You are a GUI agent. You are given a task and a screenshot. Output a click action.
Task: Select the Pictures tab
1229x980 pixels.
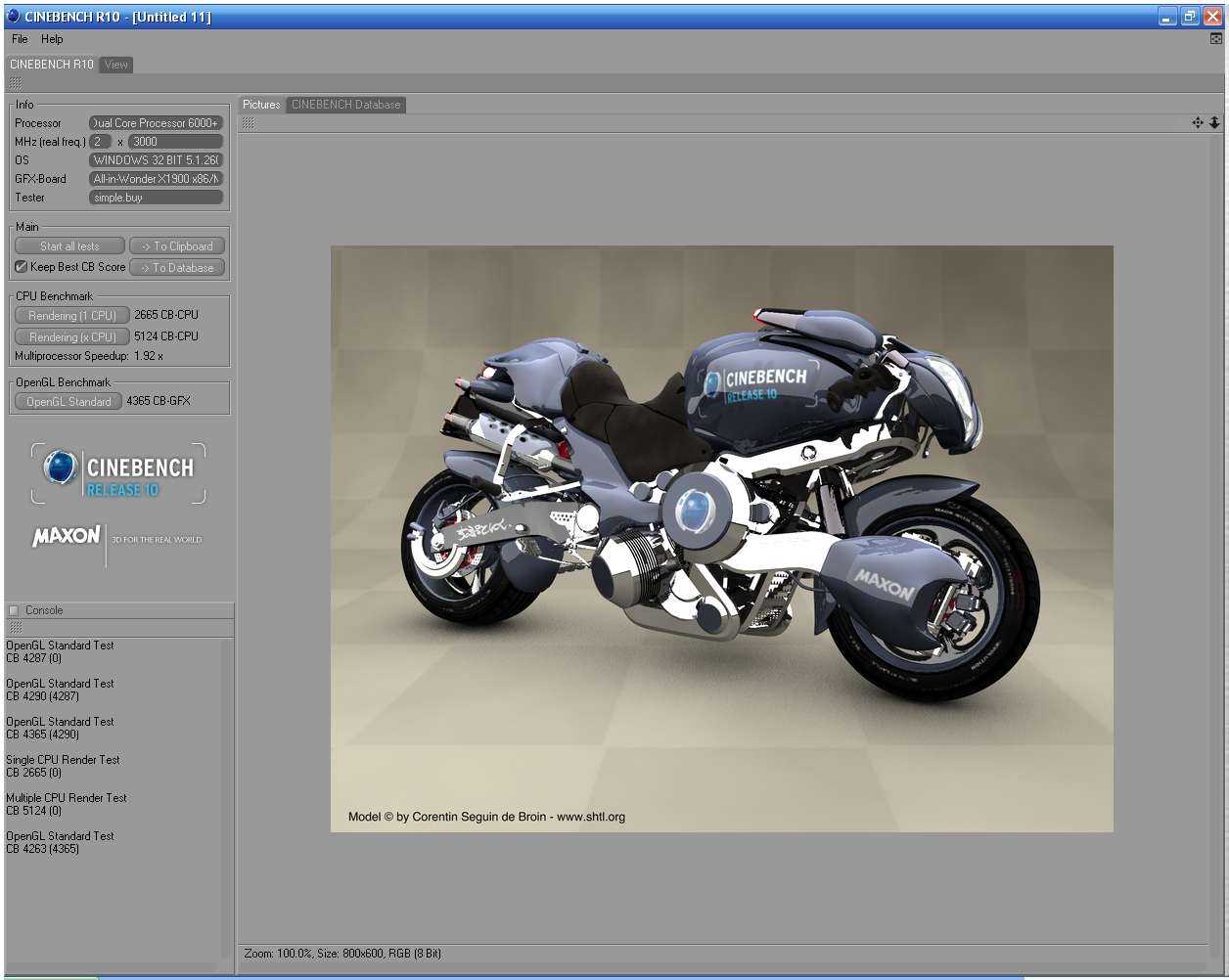tap(261, 105)
